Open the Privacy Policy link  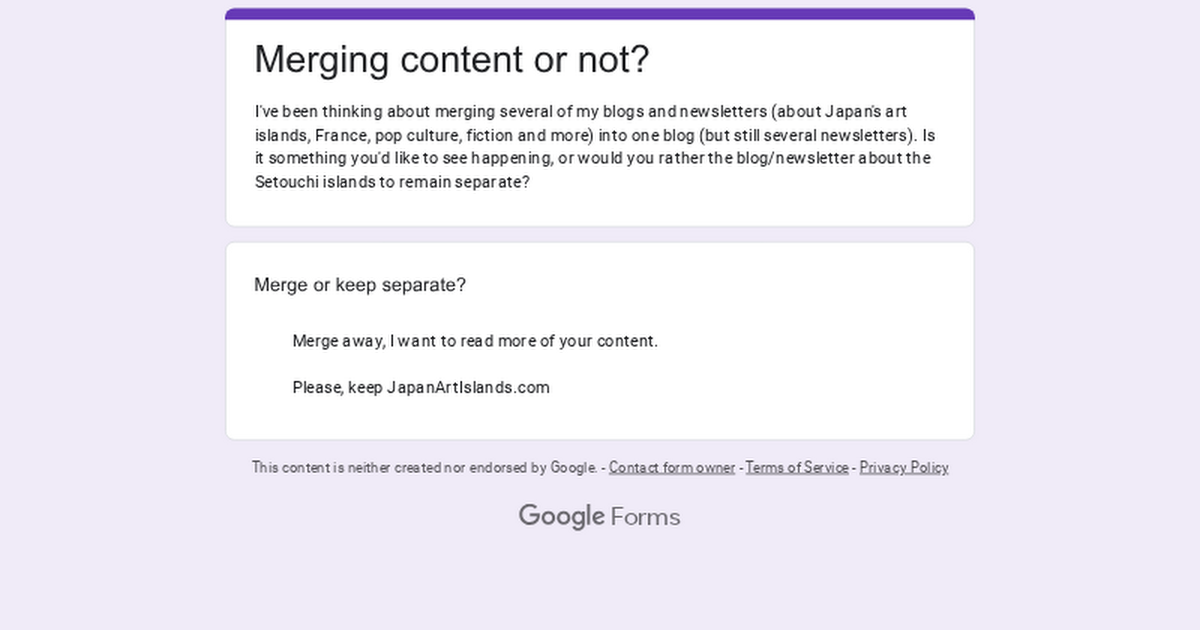tap(903, 468)
